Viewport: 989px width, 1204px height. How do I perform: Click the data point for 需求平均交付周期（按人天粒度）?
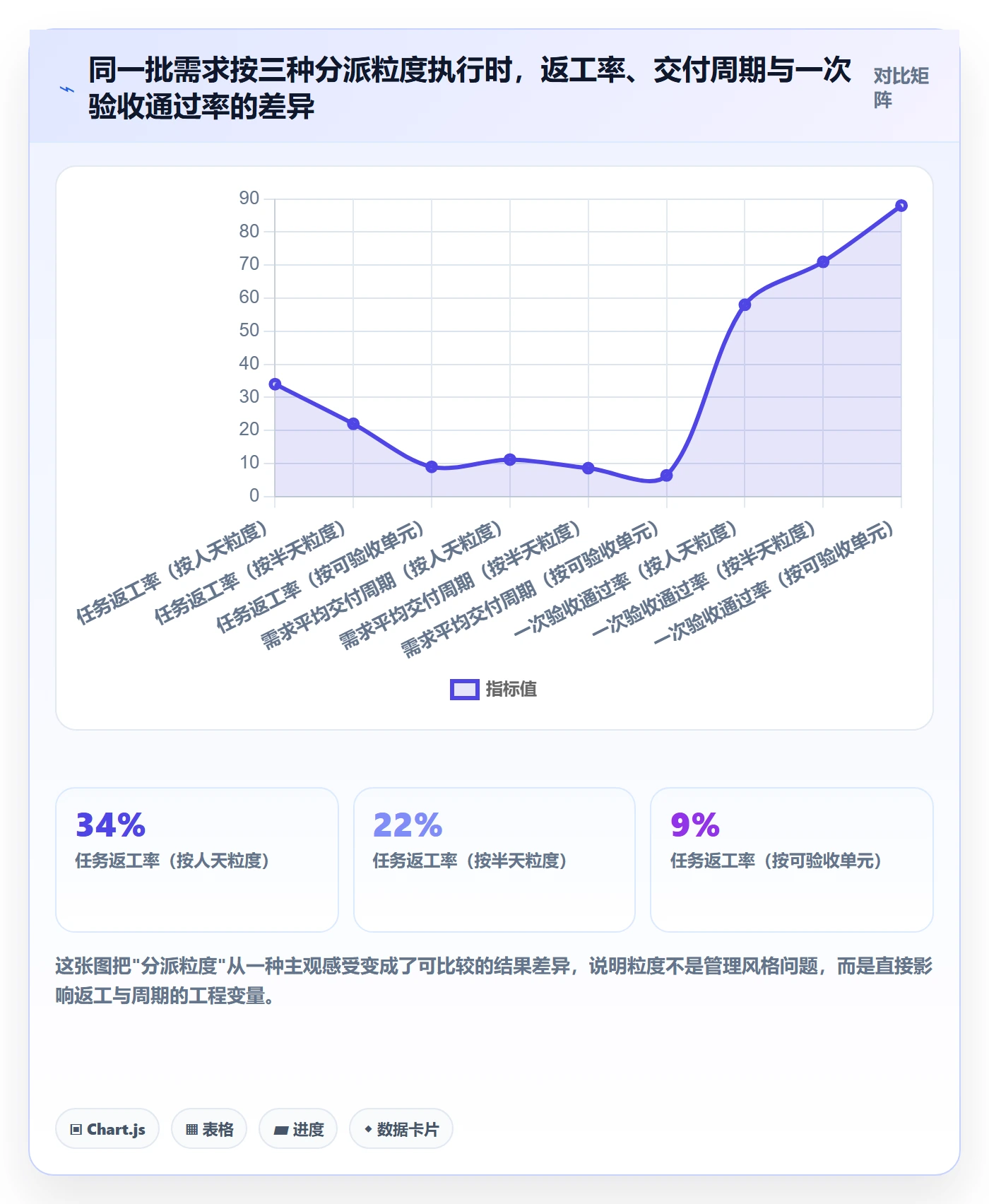point(510,459)
